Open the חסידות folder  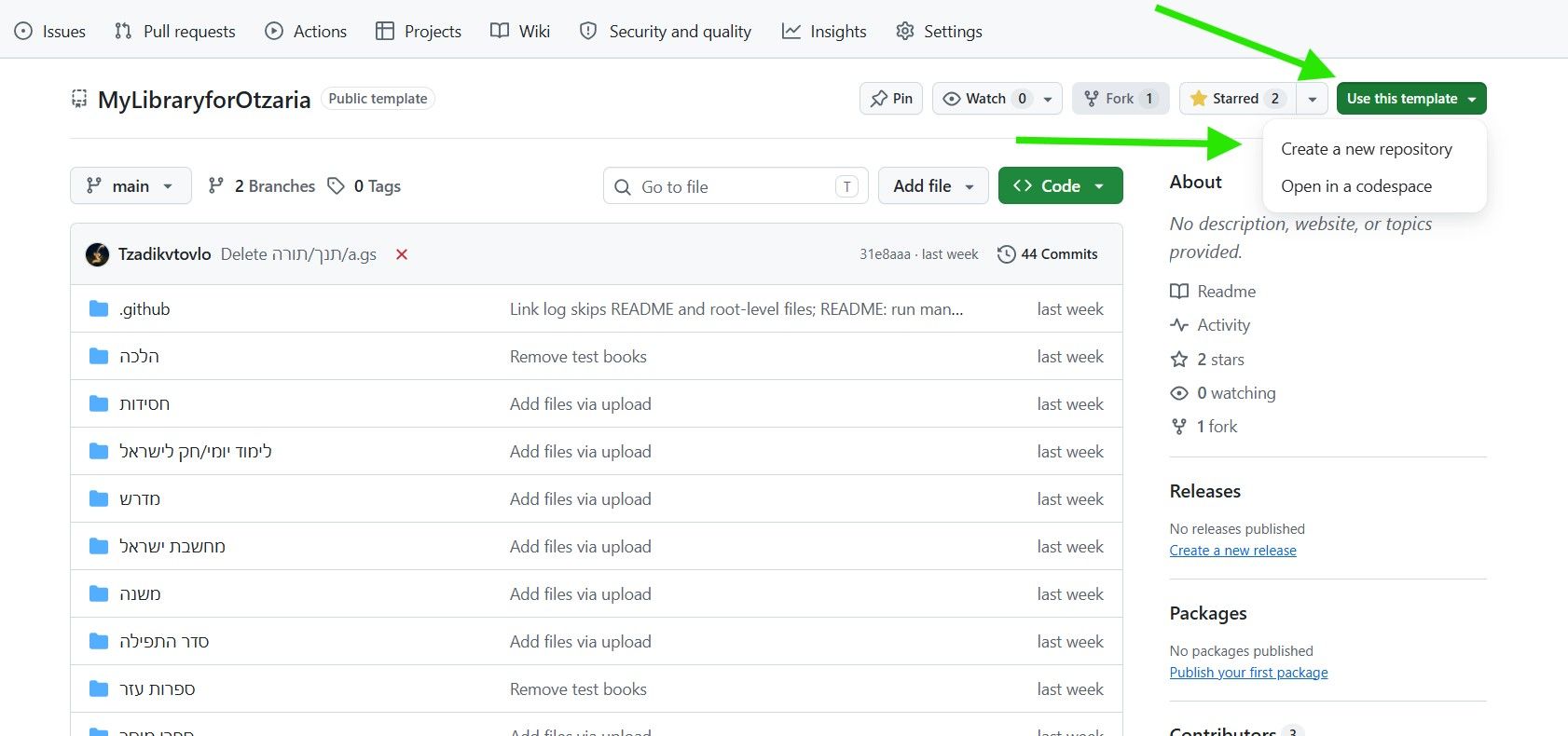tap(144, 404)
